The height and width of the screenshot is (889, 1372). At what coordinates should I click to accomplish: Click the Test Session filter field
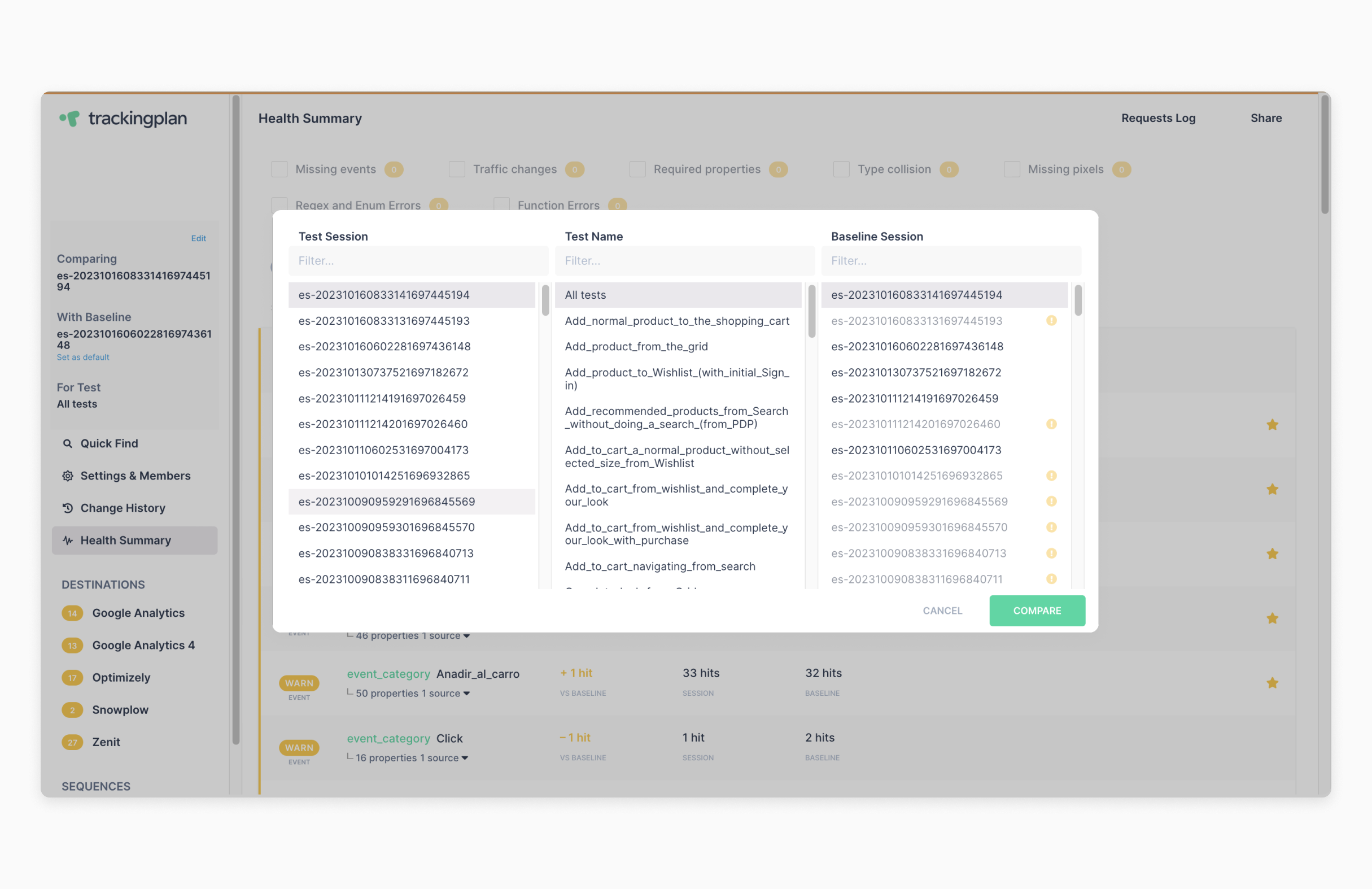coord(418,260)
